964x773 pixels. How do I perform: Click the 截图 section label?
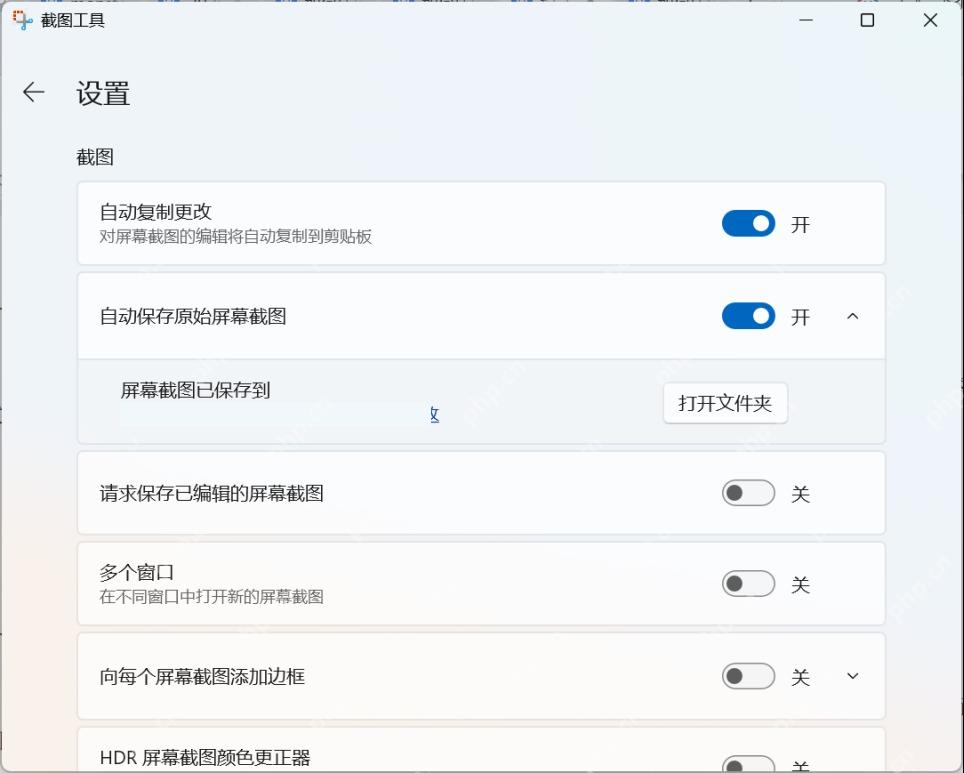click(95, 157)
